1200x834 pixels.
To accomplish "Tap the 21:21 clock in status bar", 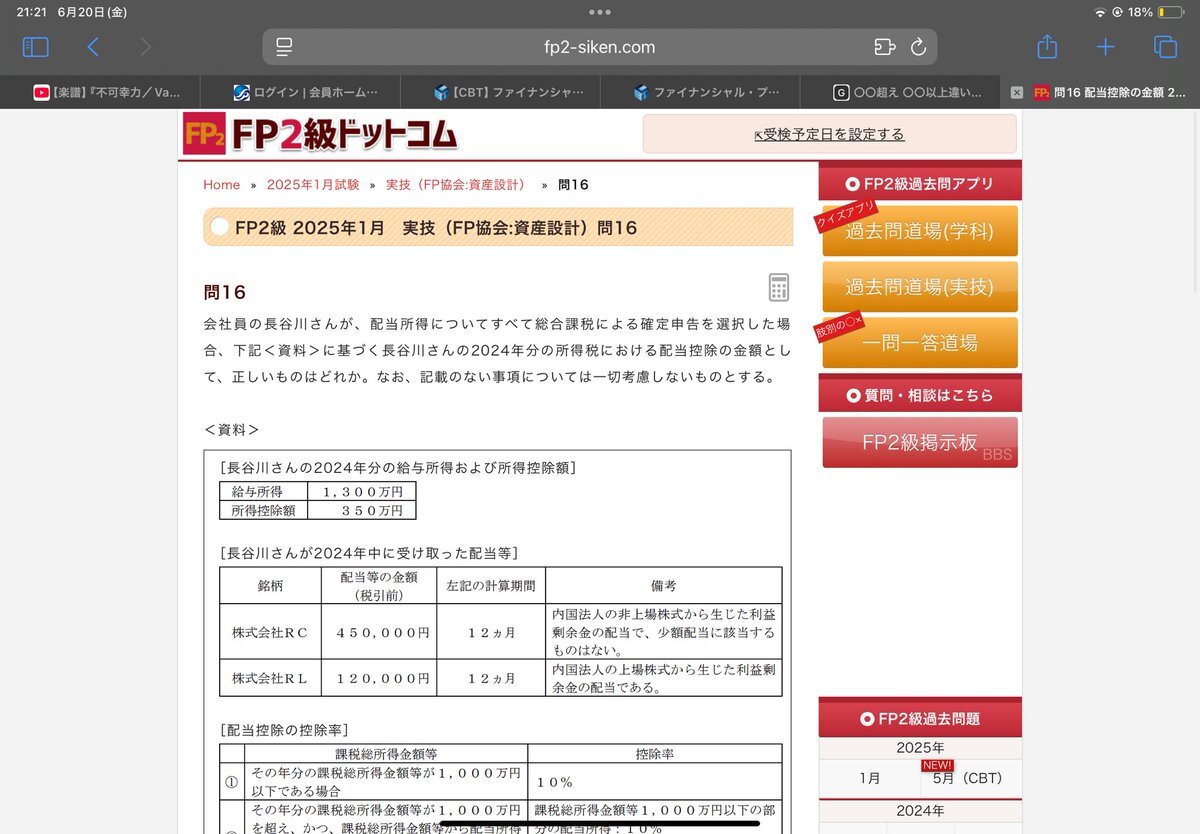I will (32, 12).
